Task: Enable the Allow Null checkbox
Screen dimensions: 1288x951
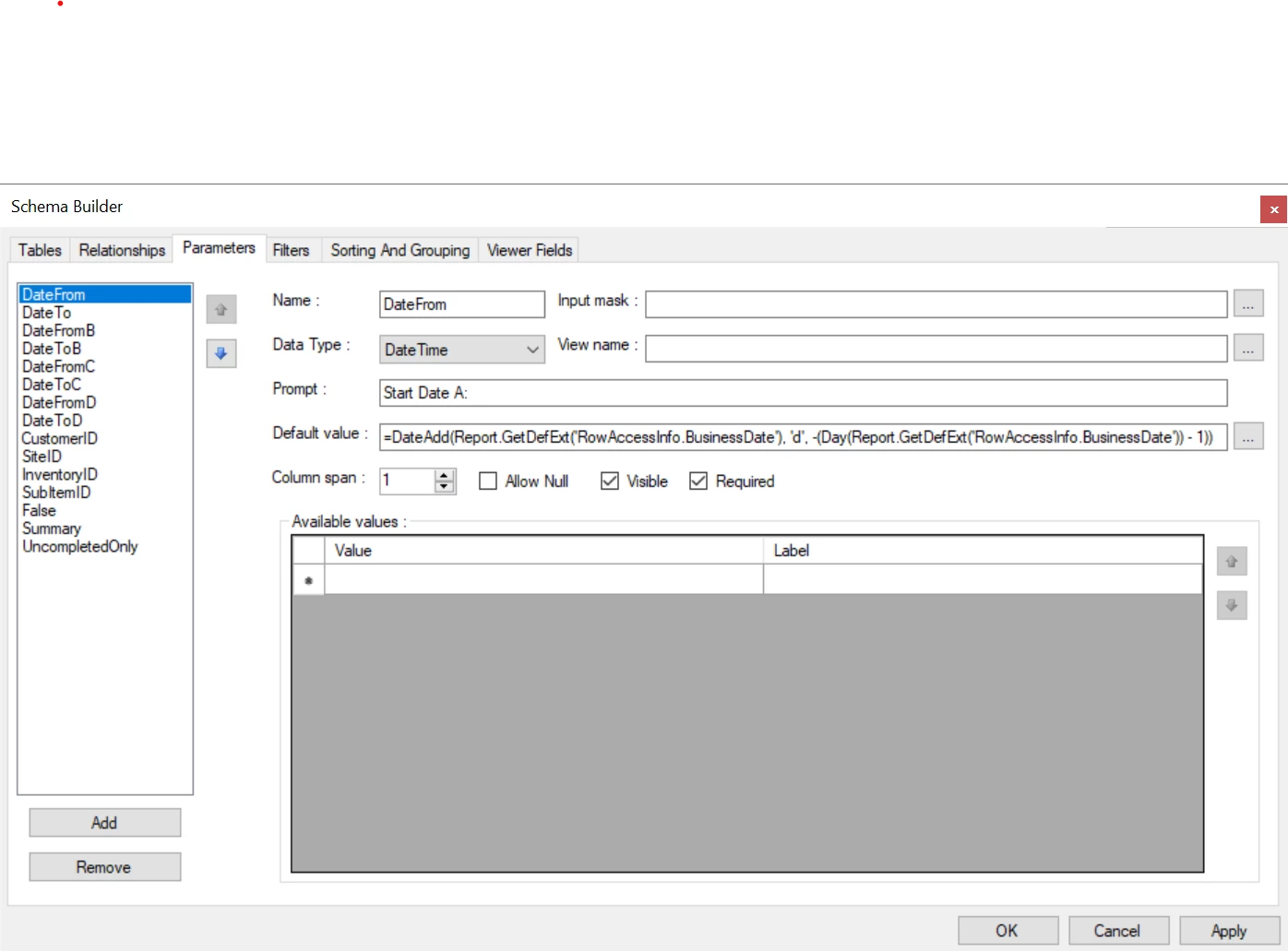Action: [x=488, y=481]
